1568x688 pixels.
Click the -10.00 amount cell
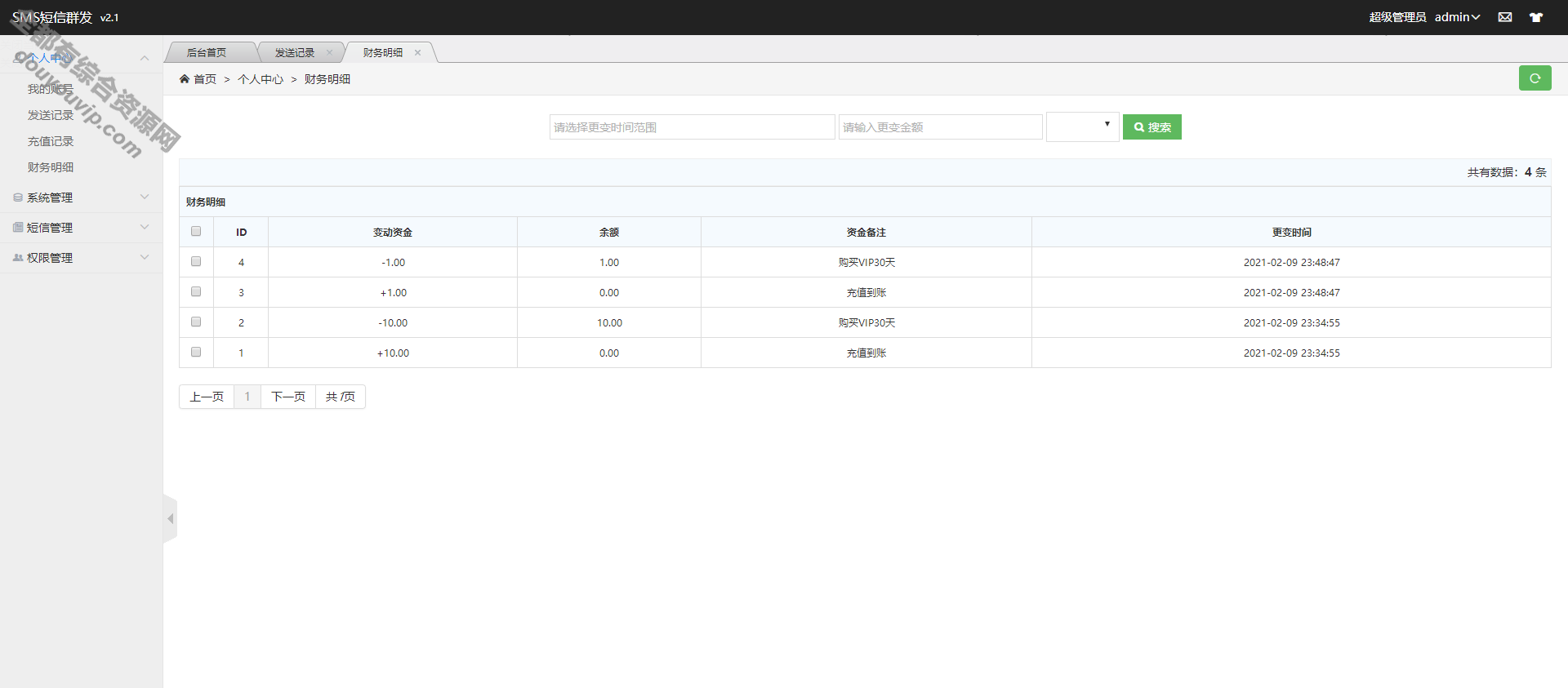393,323
